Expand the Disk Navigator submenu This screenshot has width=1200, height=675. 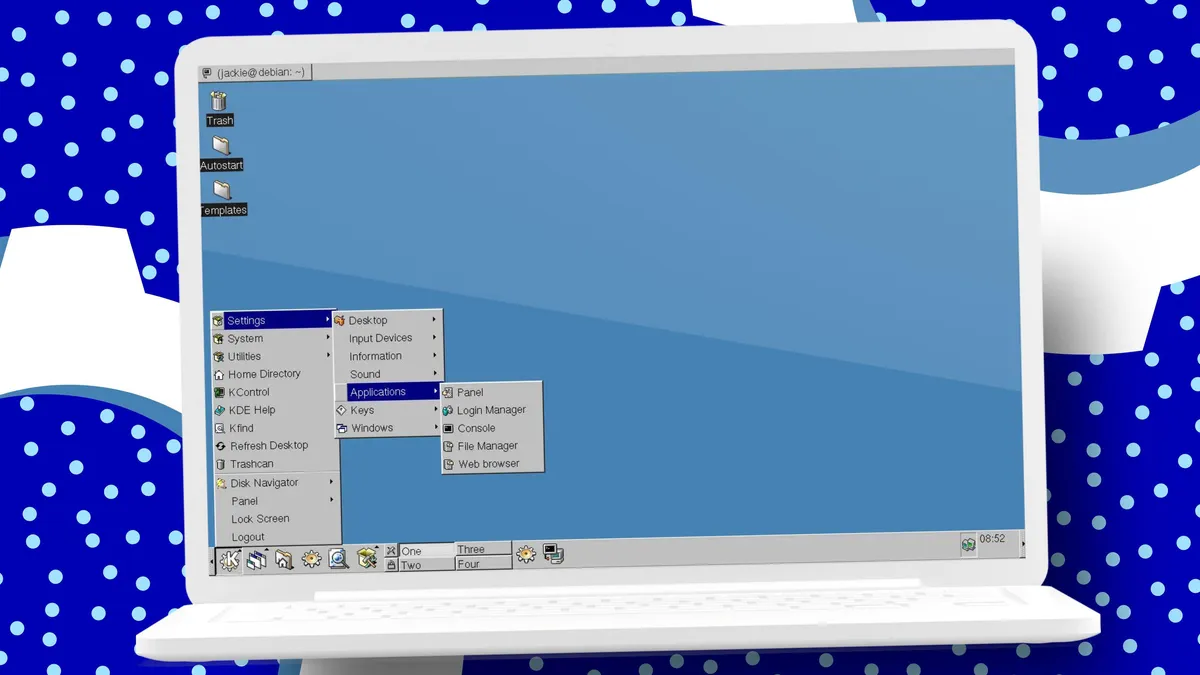pyautogui.click(x=276, y=483)
